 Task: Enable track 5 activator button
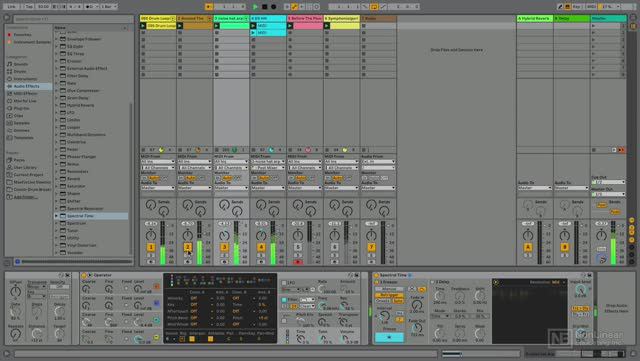[x=298, y=247]
